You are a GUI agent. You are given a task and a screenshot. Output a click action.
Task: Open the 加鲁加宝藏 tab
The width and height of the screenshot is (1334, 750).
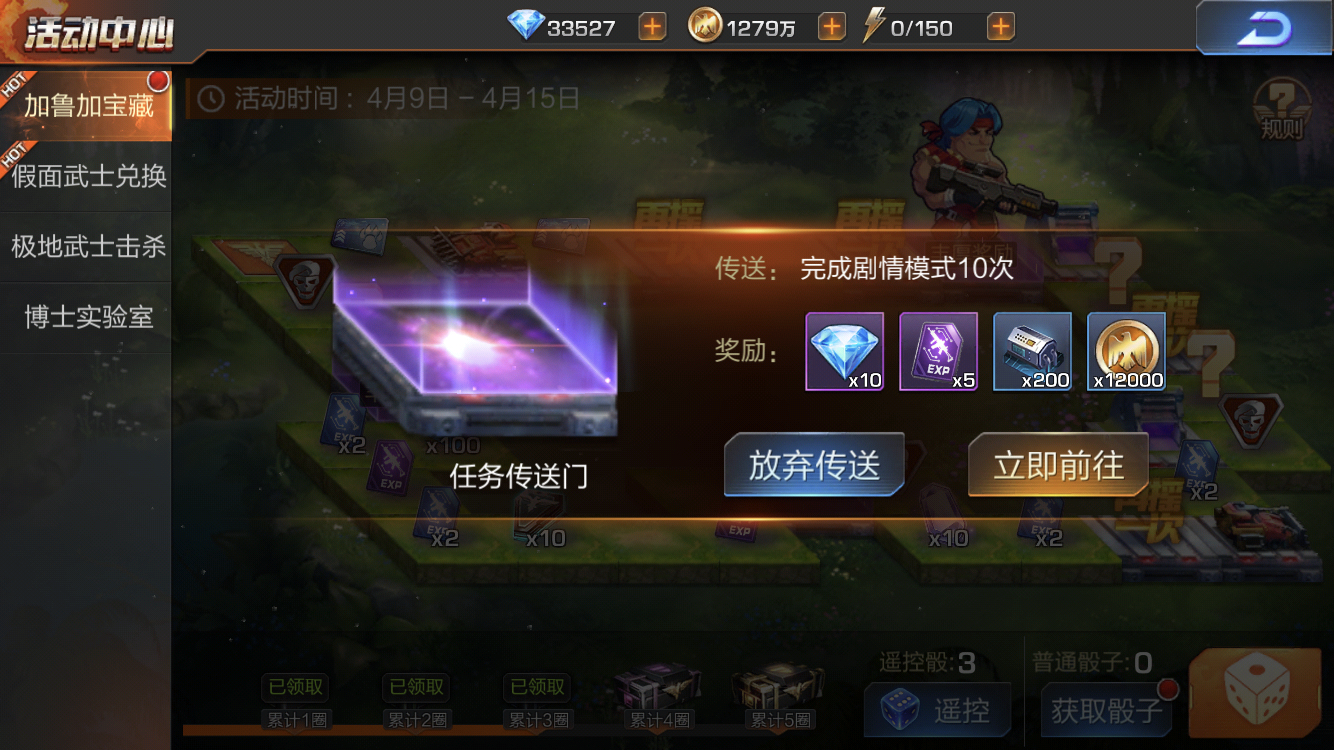(x=87, y=106)
